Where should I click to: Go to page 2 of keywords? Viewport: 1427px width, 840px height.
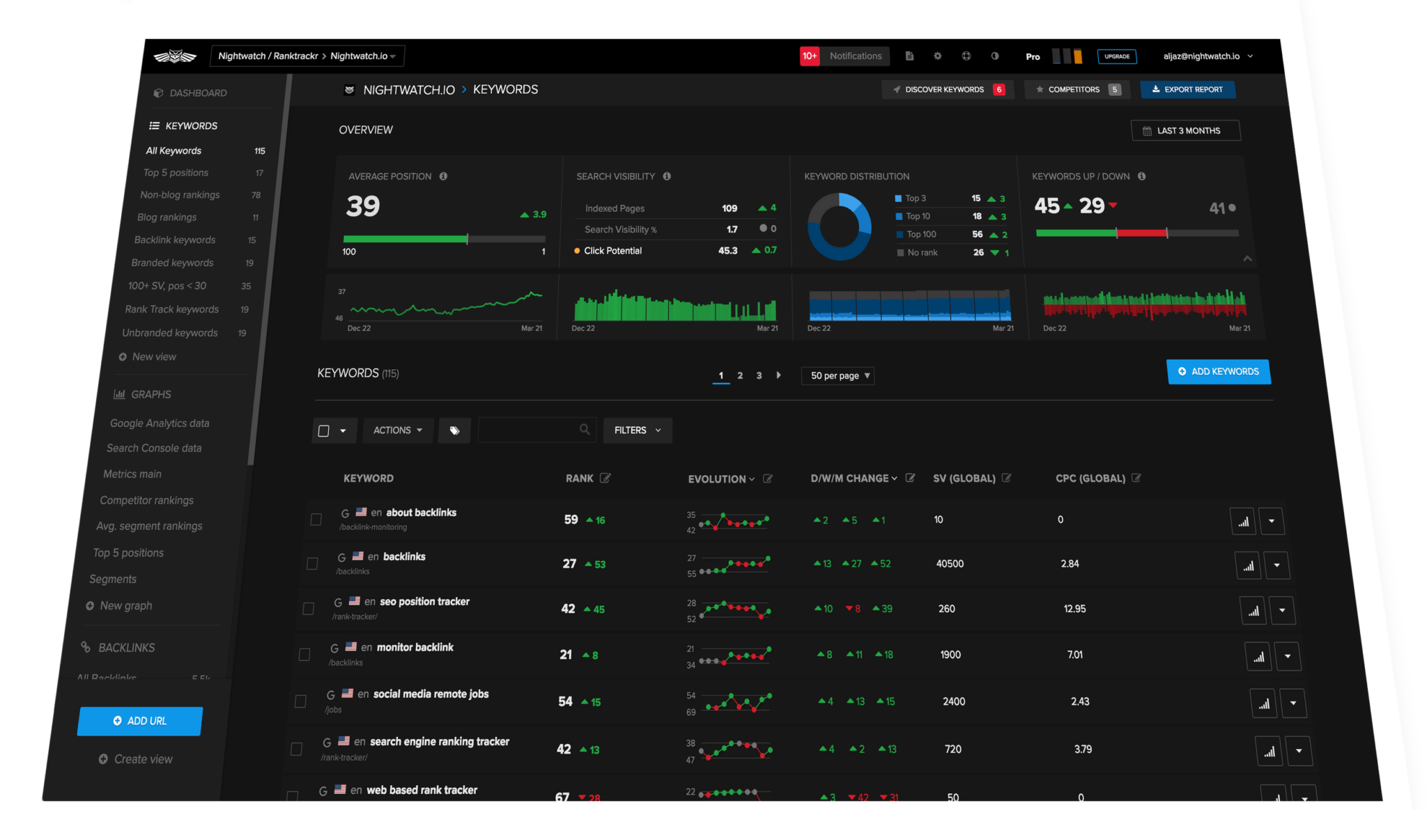point(740,375)
